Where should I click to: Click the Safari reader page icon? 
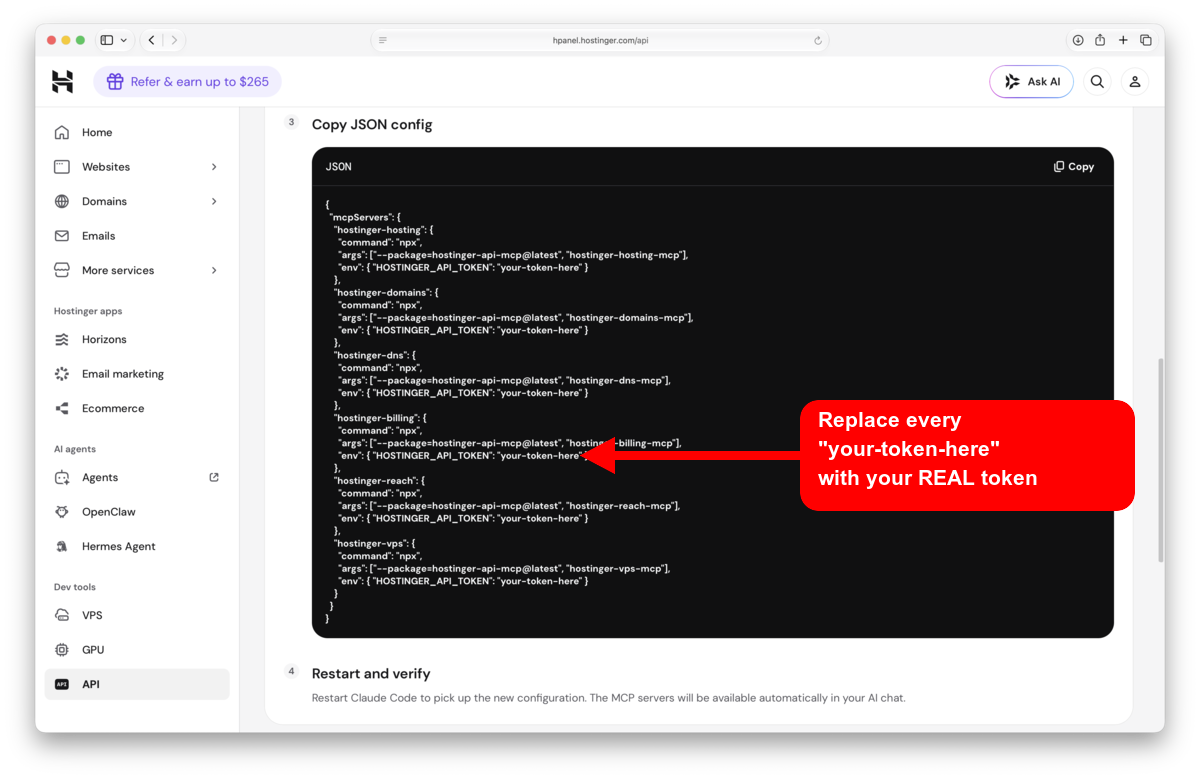pos(383,41)
